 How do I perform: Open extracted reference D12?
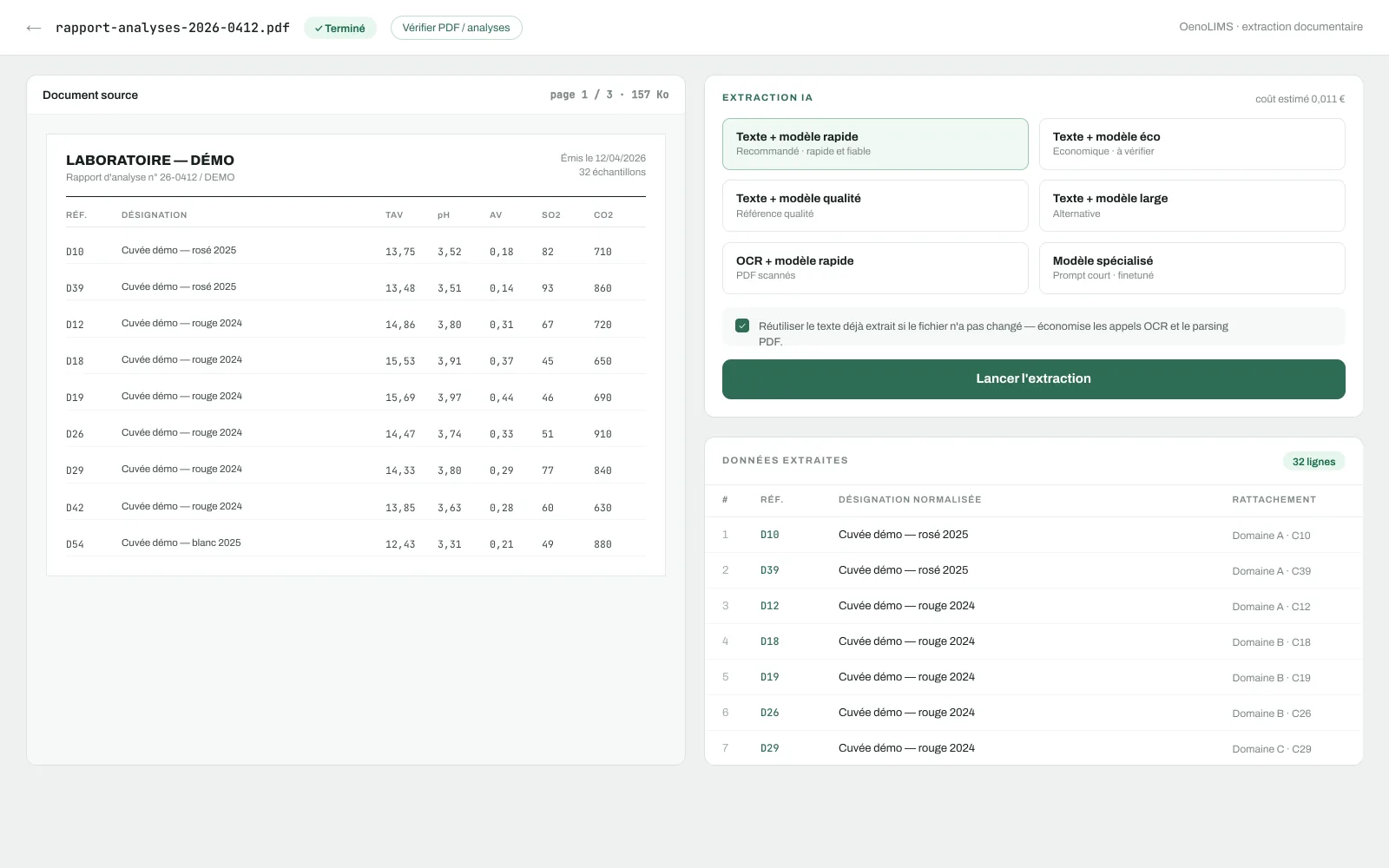click(x=770, y=607)
